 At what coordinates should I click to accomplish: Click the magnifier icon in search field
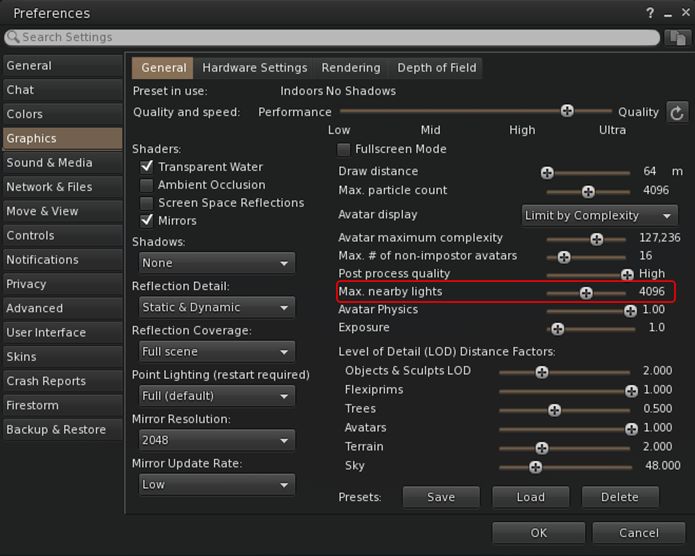coord(13,37)
